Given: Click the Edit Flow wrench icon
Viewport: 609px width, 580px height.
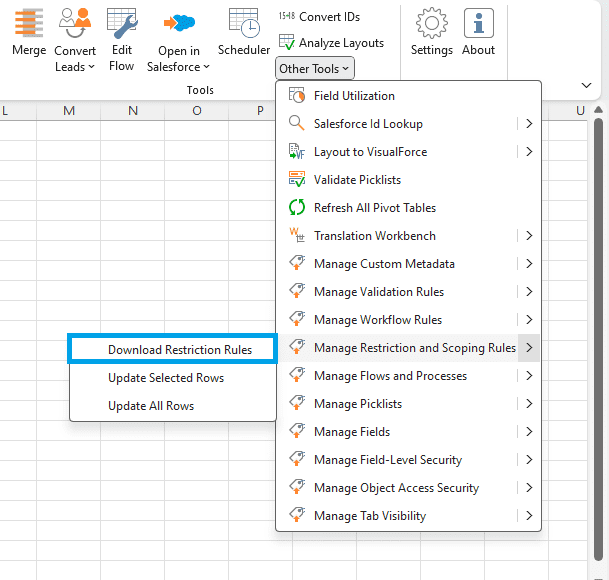Looking at the screenshot, I should [122, 22].
